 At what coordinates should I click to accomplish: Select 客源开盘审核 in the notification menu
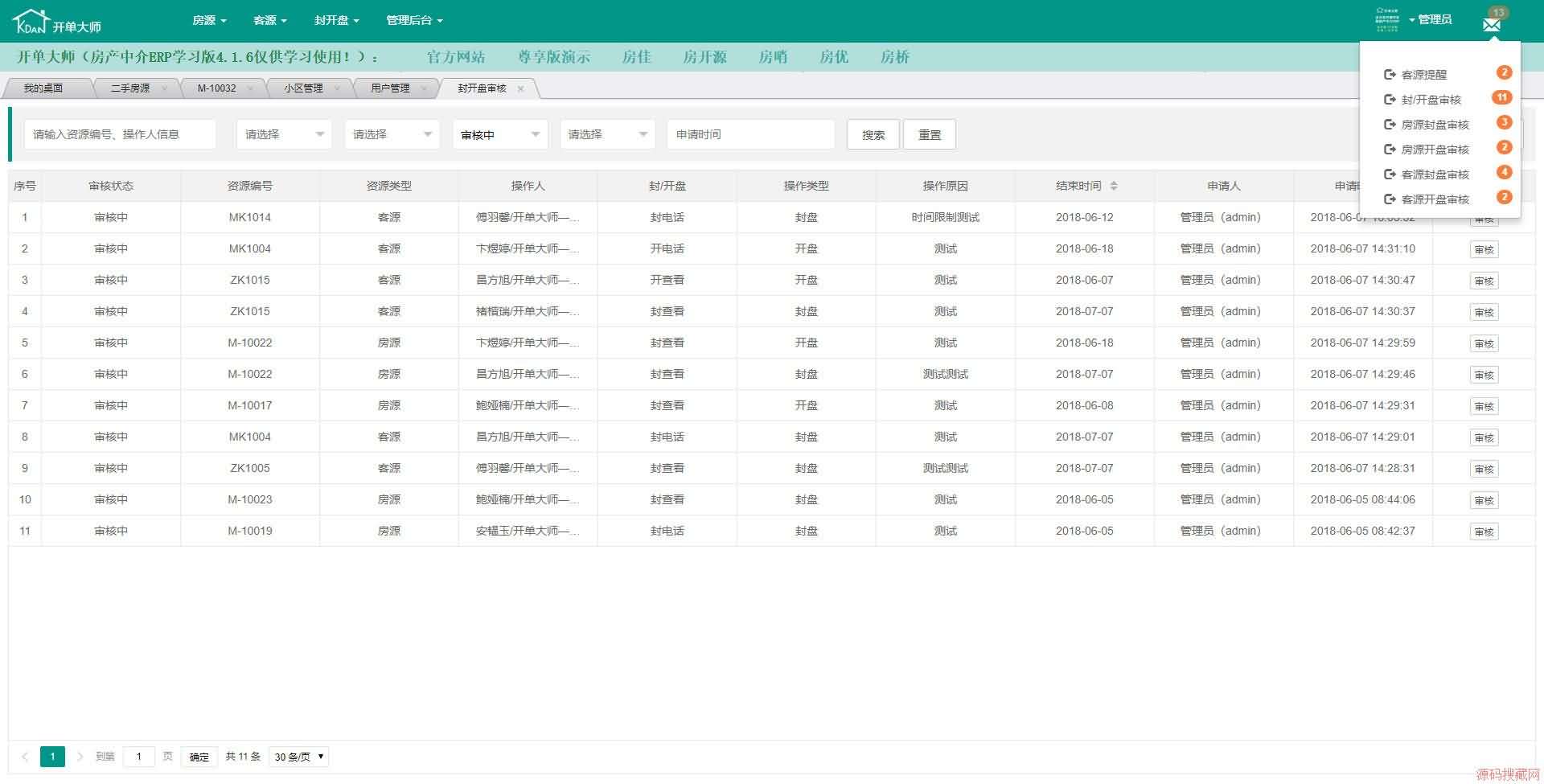pyautogui.click(x=1435, y=199)
